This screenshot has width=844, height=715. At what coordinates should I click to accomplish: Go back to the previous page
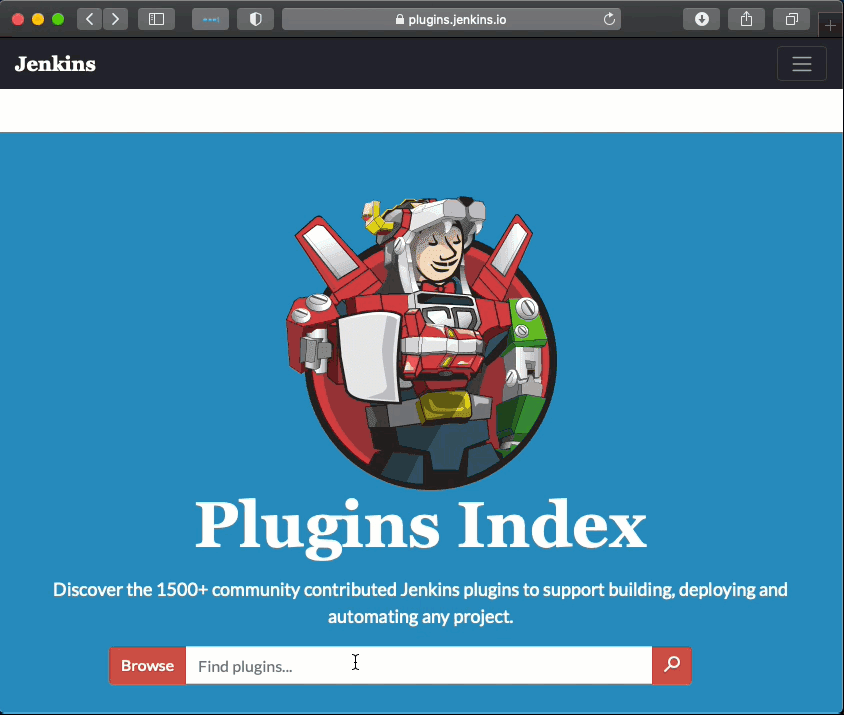[90, 19]
